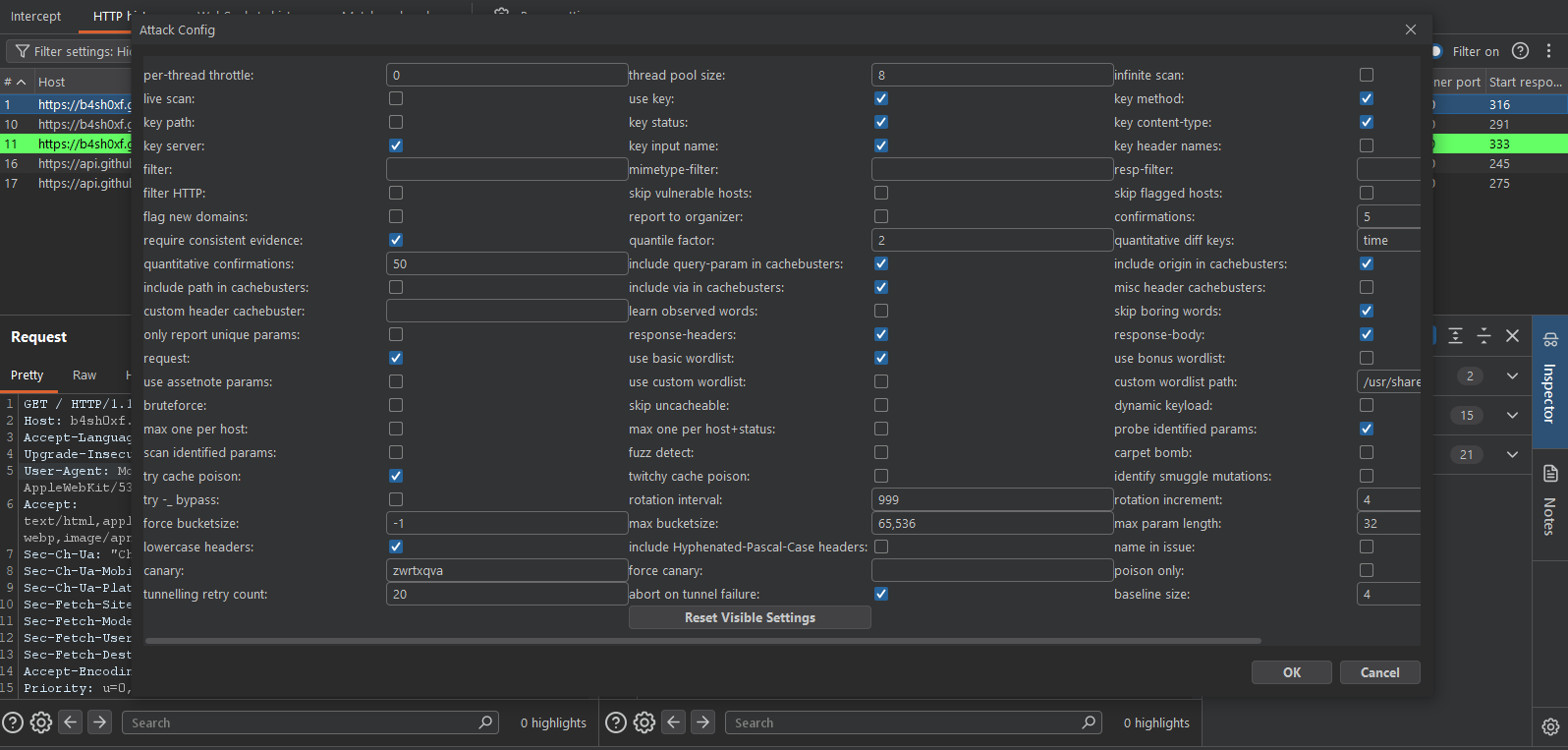Image resolution: width=1568 pixels, height=750 pixels.
Task: Enable twitchy cache poison checkbox
Action: pyautogui.click(x=881, y=476)
